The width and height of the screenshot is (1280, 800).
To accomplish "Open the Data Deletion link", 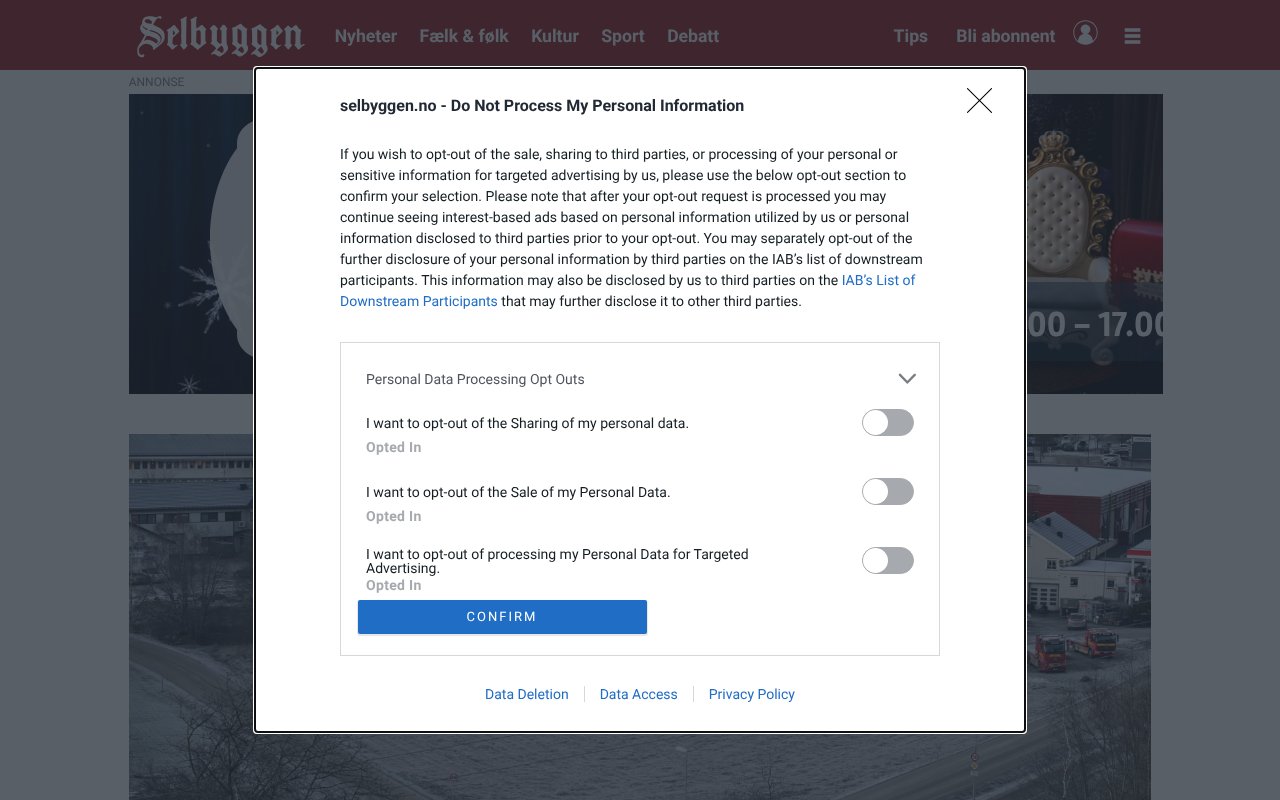I will (526, 694).
